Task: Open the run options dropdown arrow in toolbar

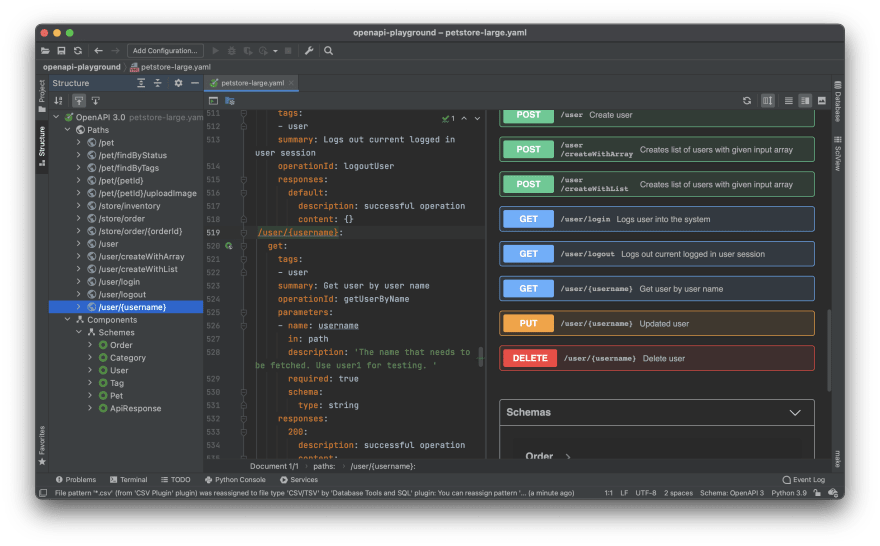Action: (x=275, y=51)
